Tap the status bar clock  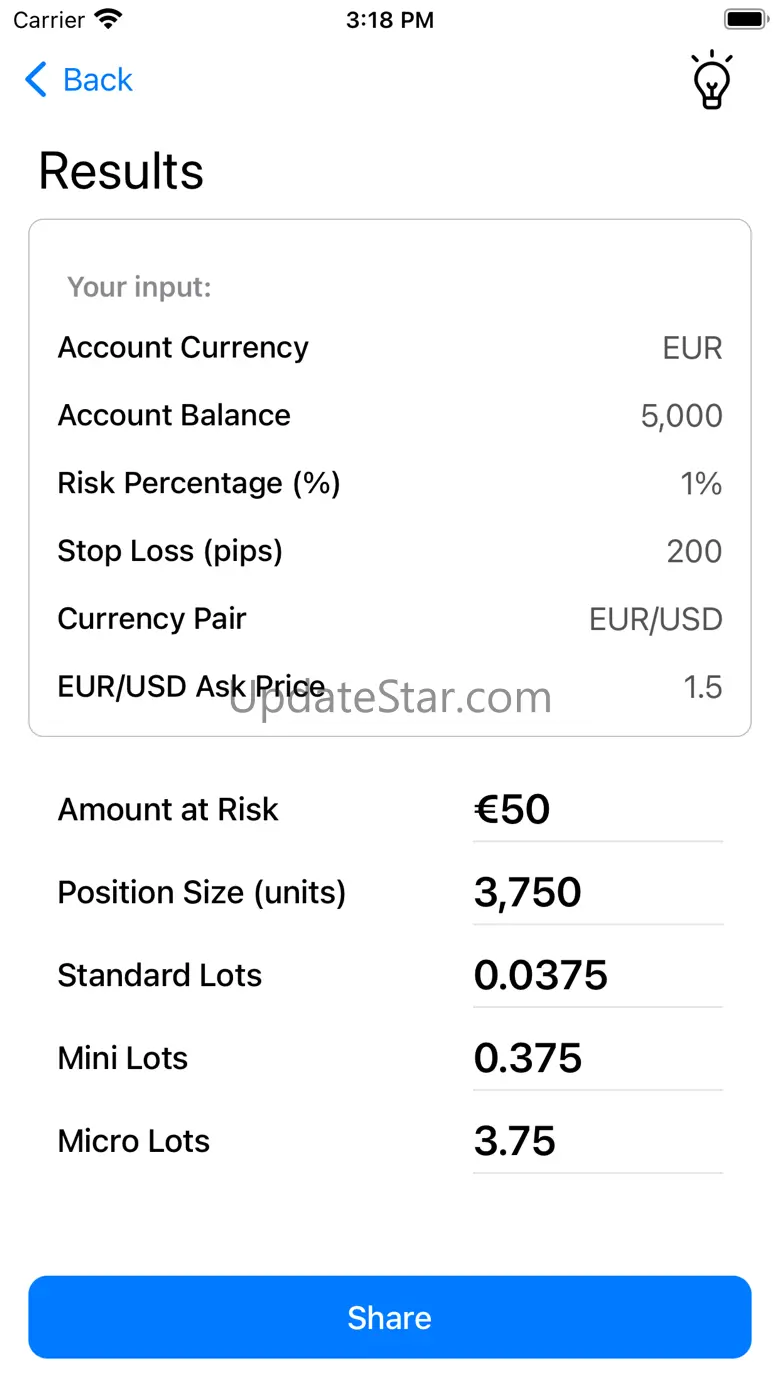(390, 20)
